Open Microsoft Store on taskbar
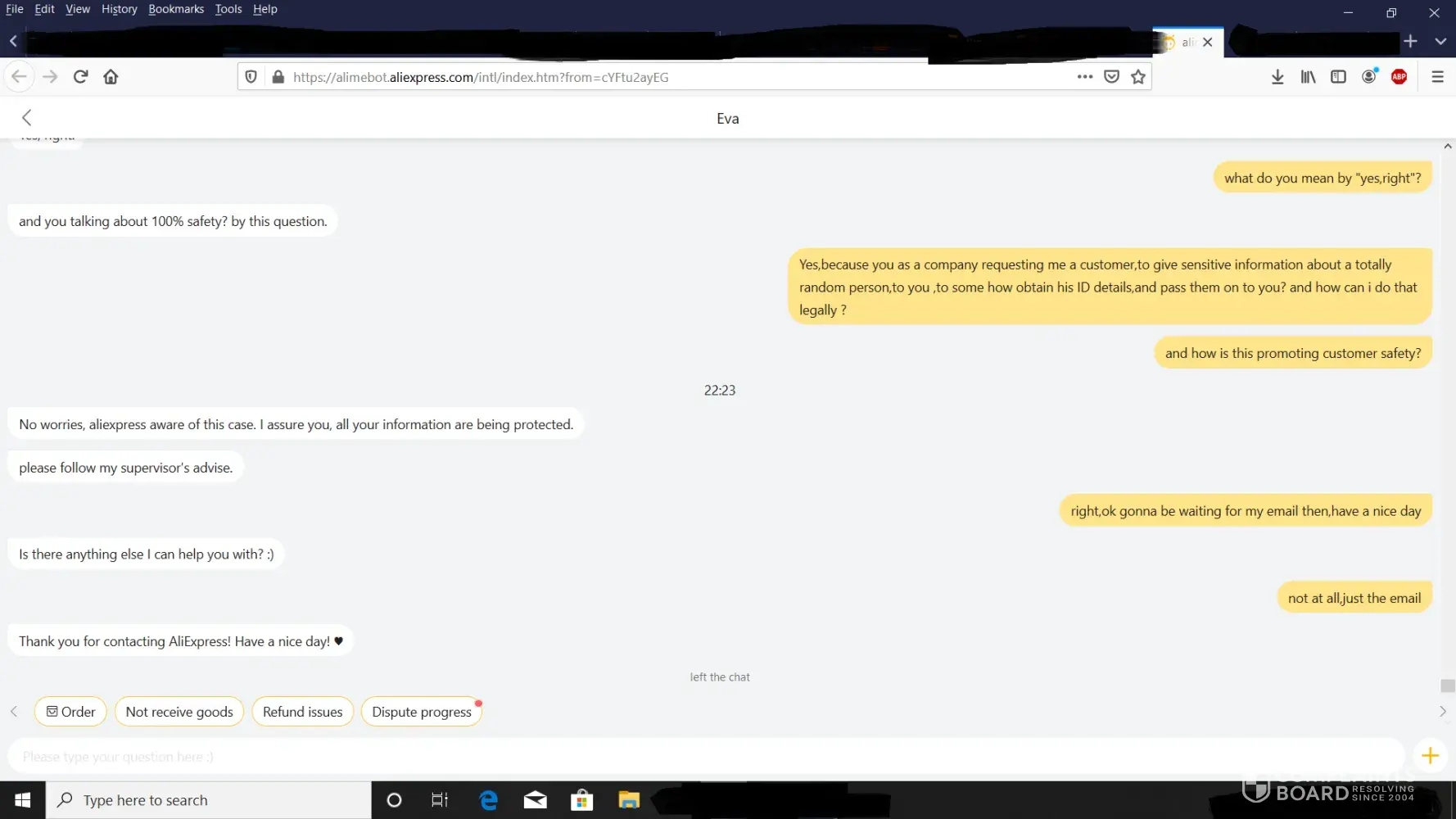Screen dimensions: 1456x819 tap(582, 800)
